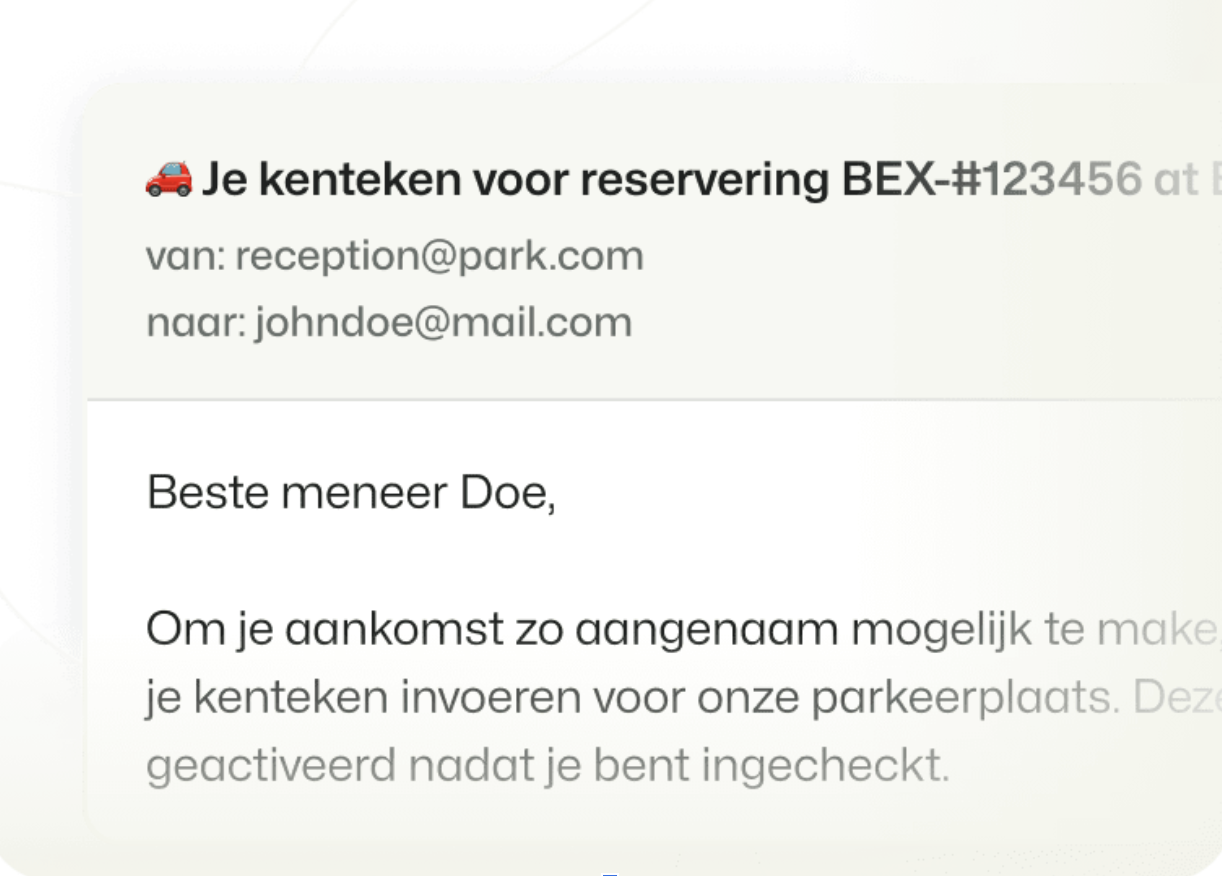Click the line 'geactiveerd nadat je bent ingecheckt.'
Screen dimensions: 1222x876
tap(547, 766)
